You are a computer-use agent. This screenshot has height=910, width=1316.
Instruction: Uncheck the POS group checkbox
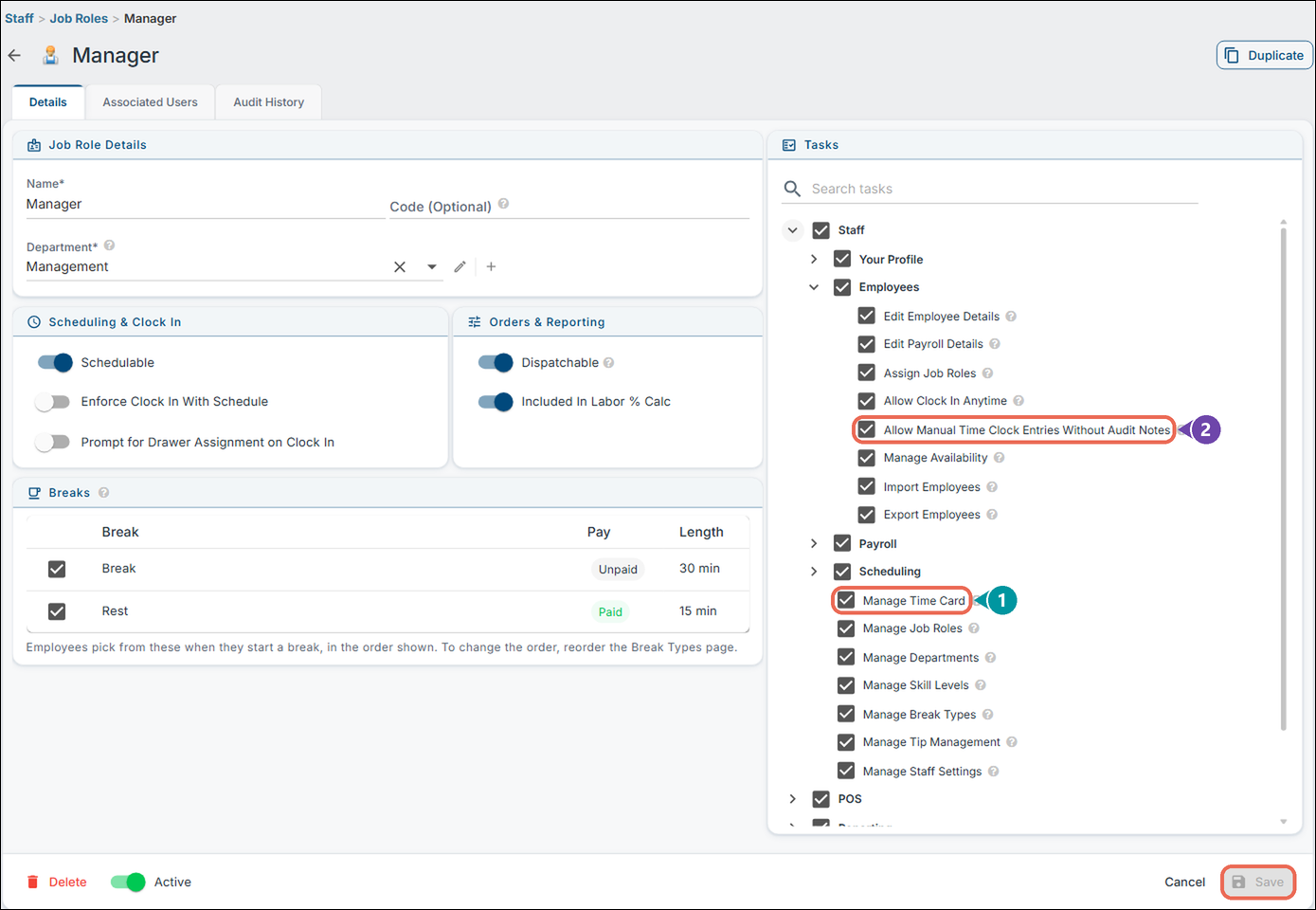tap(821, 799)
